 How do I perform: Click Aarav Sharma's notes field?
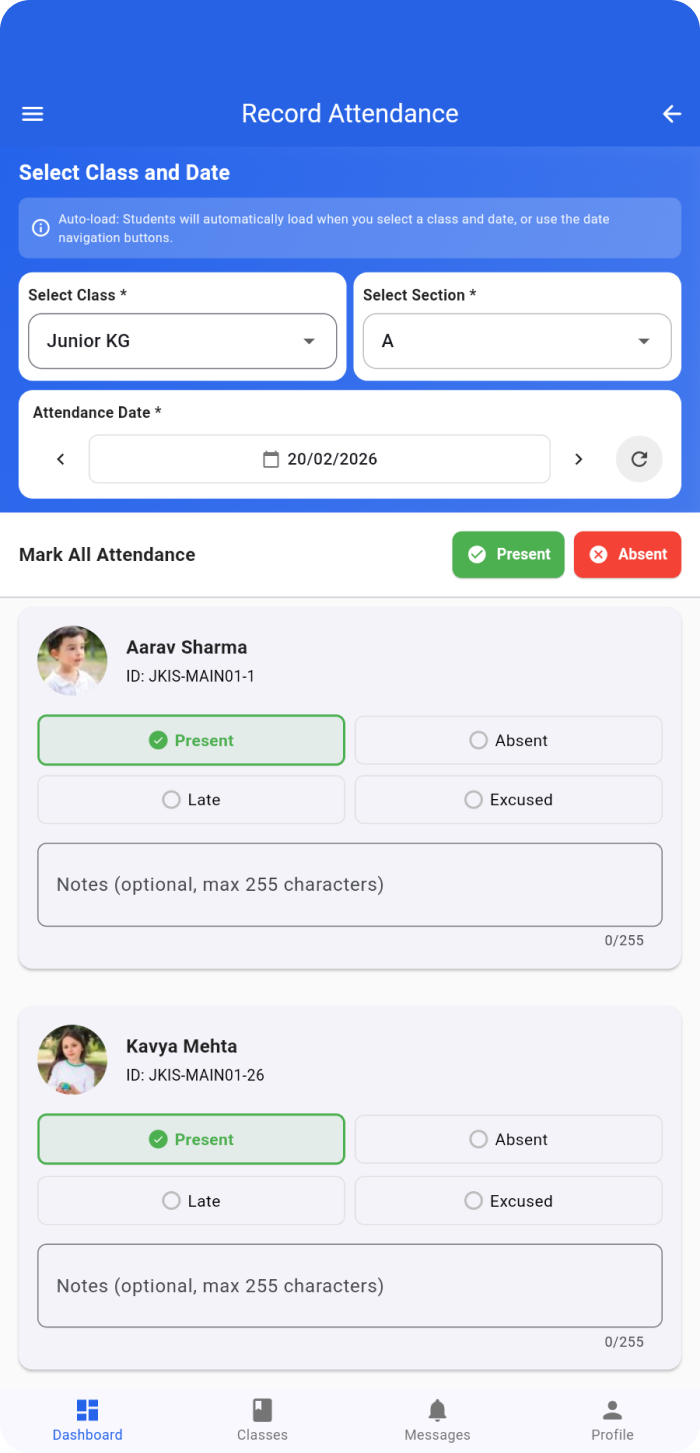tap(350, 885)
